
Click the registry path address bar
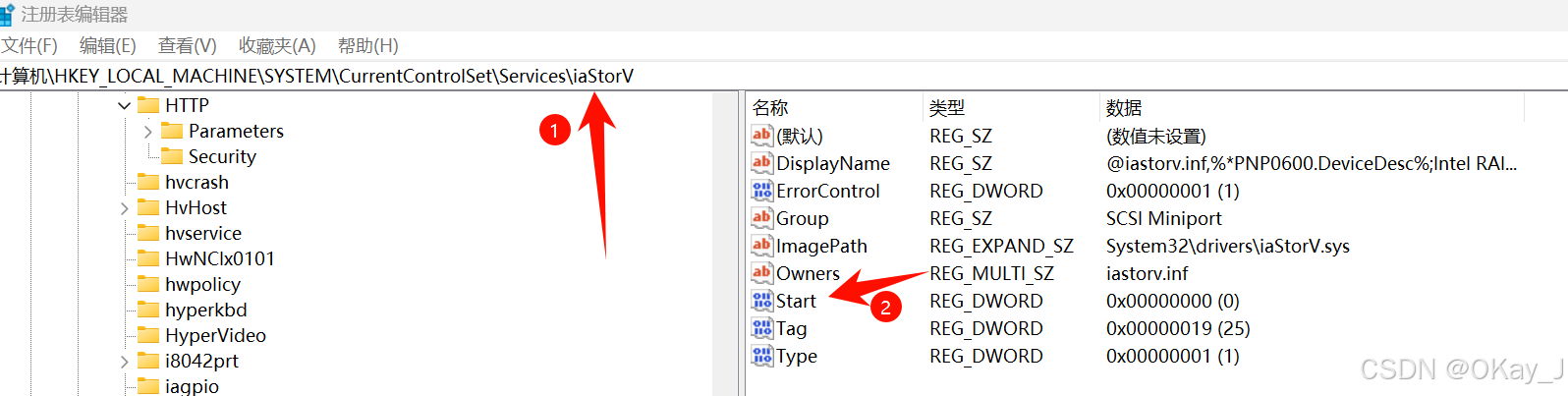tap(784, 76)
